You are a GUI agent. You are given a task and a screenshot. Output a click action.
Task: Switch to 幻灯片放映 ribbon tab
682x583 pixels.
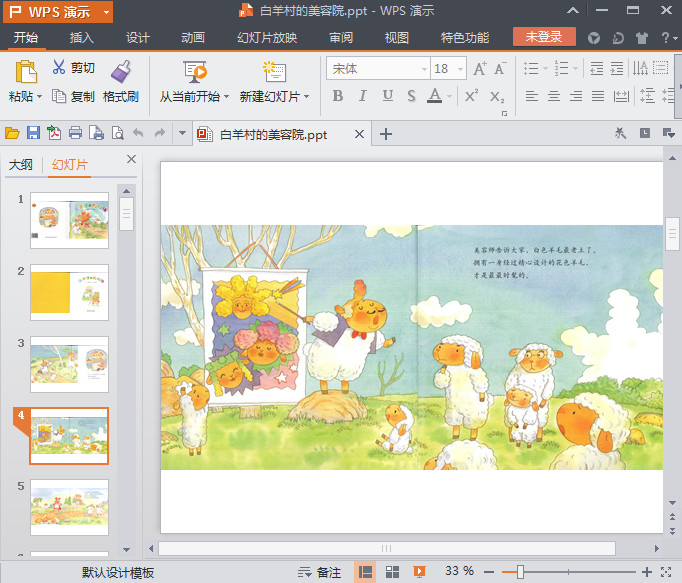[x=267, y=38]
